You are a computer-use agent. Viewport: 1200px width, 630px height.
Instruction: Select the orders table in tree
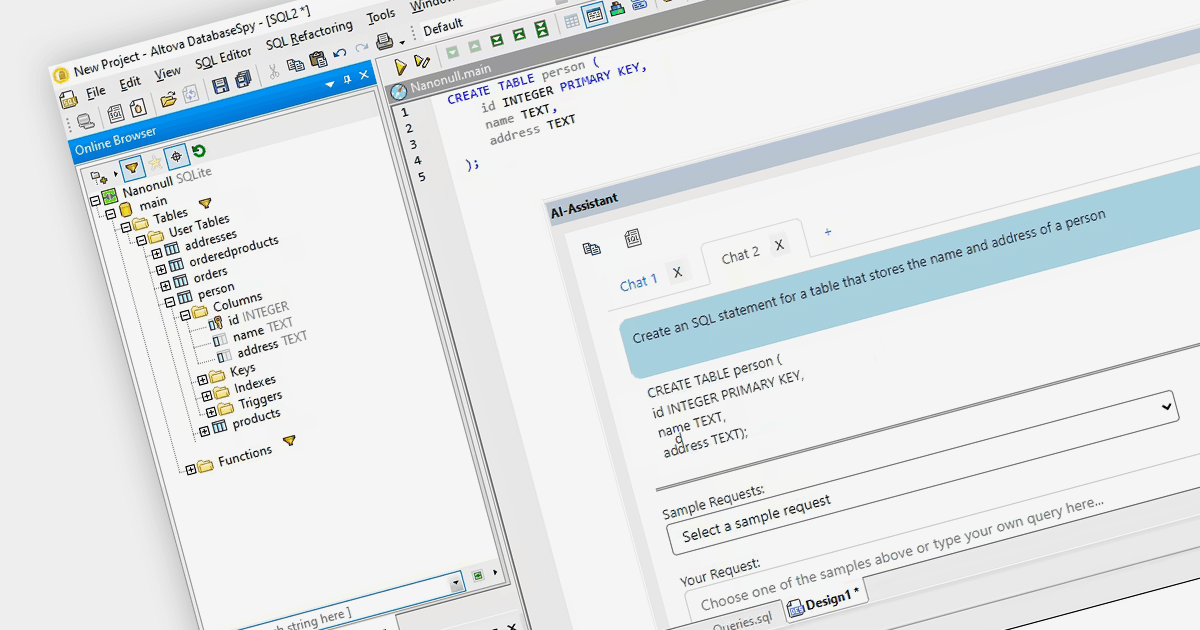coord(201,277)
